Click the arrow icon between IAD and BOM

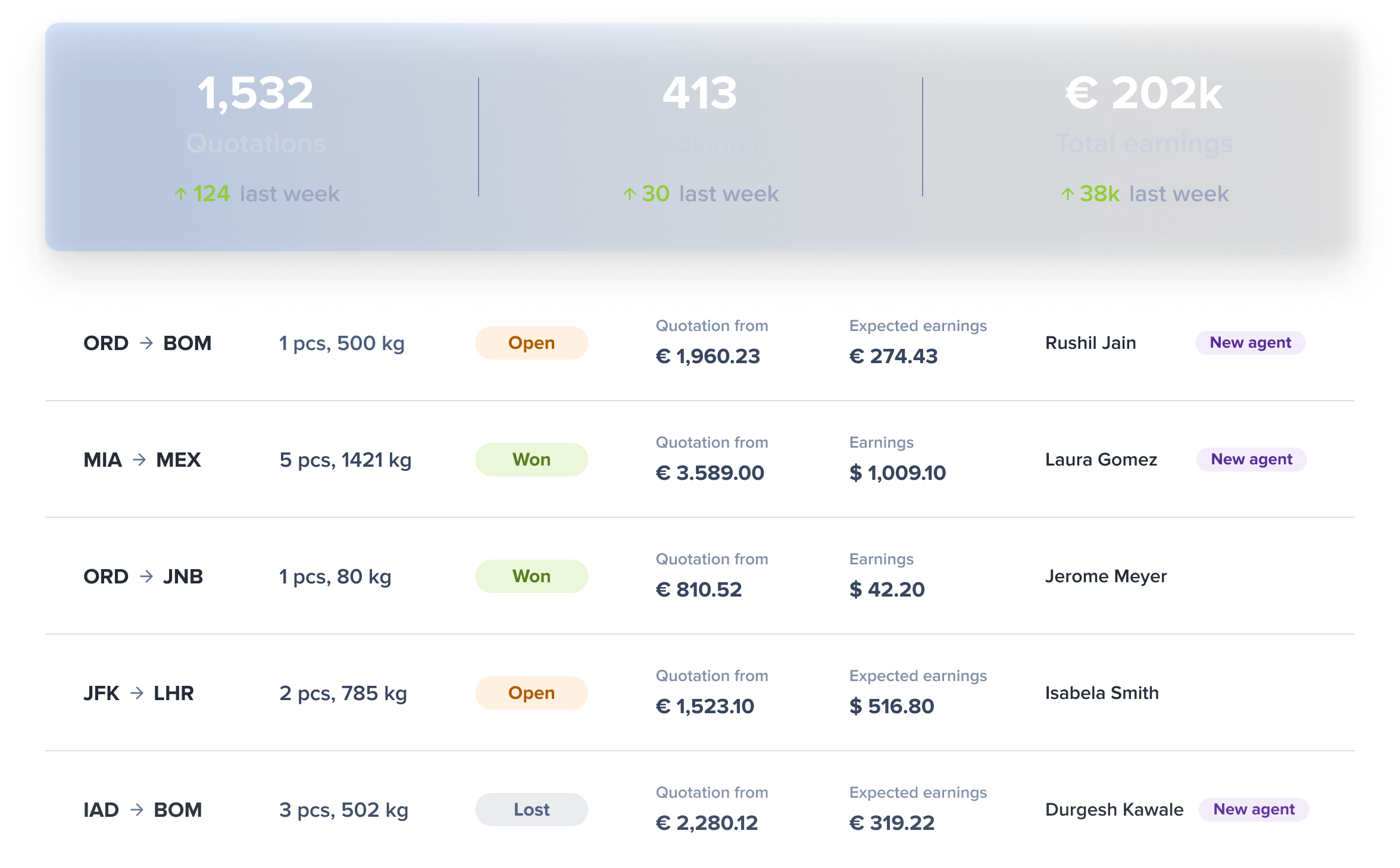click(x=136, y=810)
